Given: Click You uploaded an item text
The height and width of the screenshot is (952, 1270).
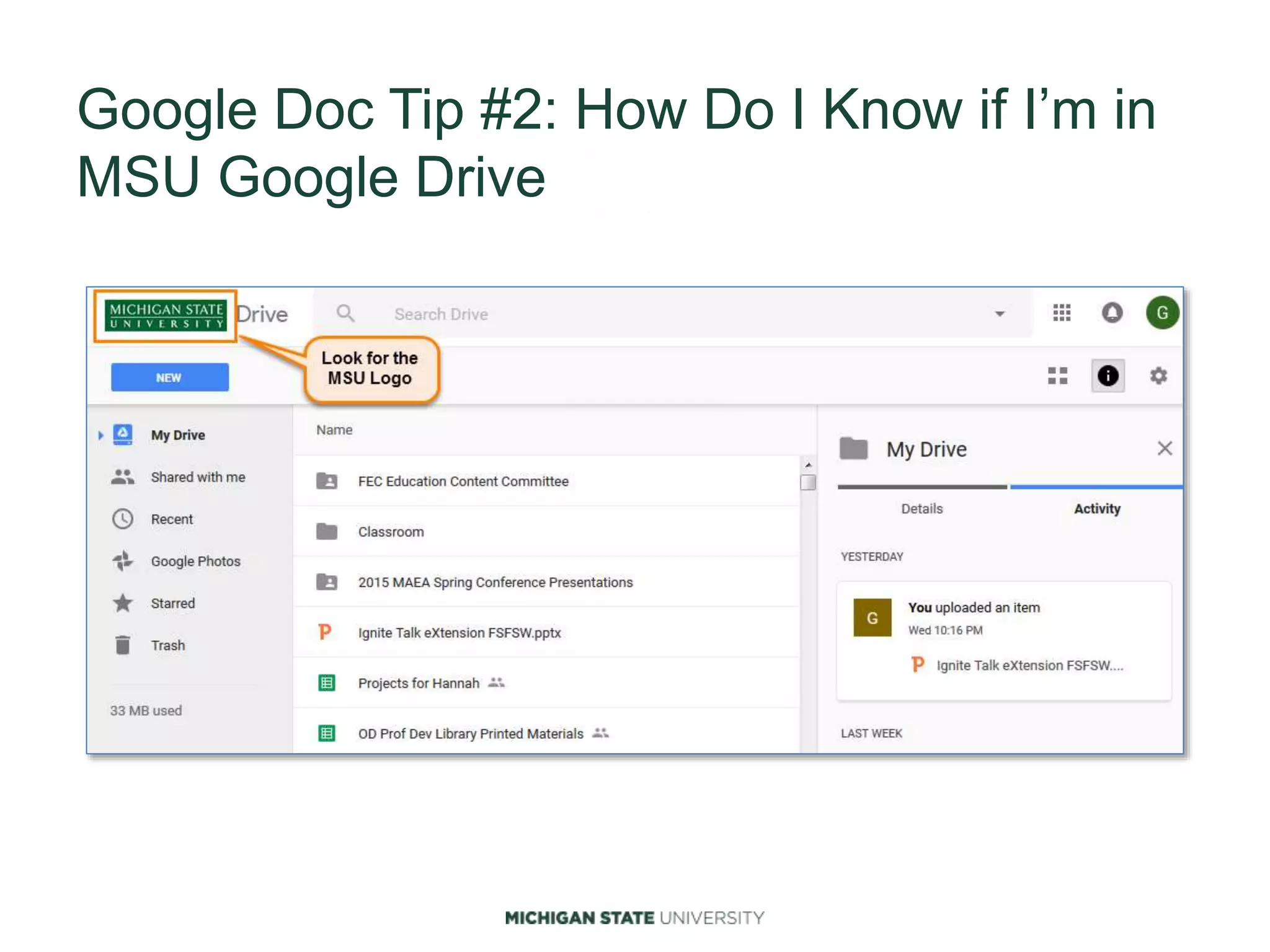Looking at the screenshot, I should click(974, 607).
